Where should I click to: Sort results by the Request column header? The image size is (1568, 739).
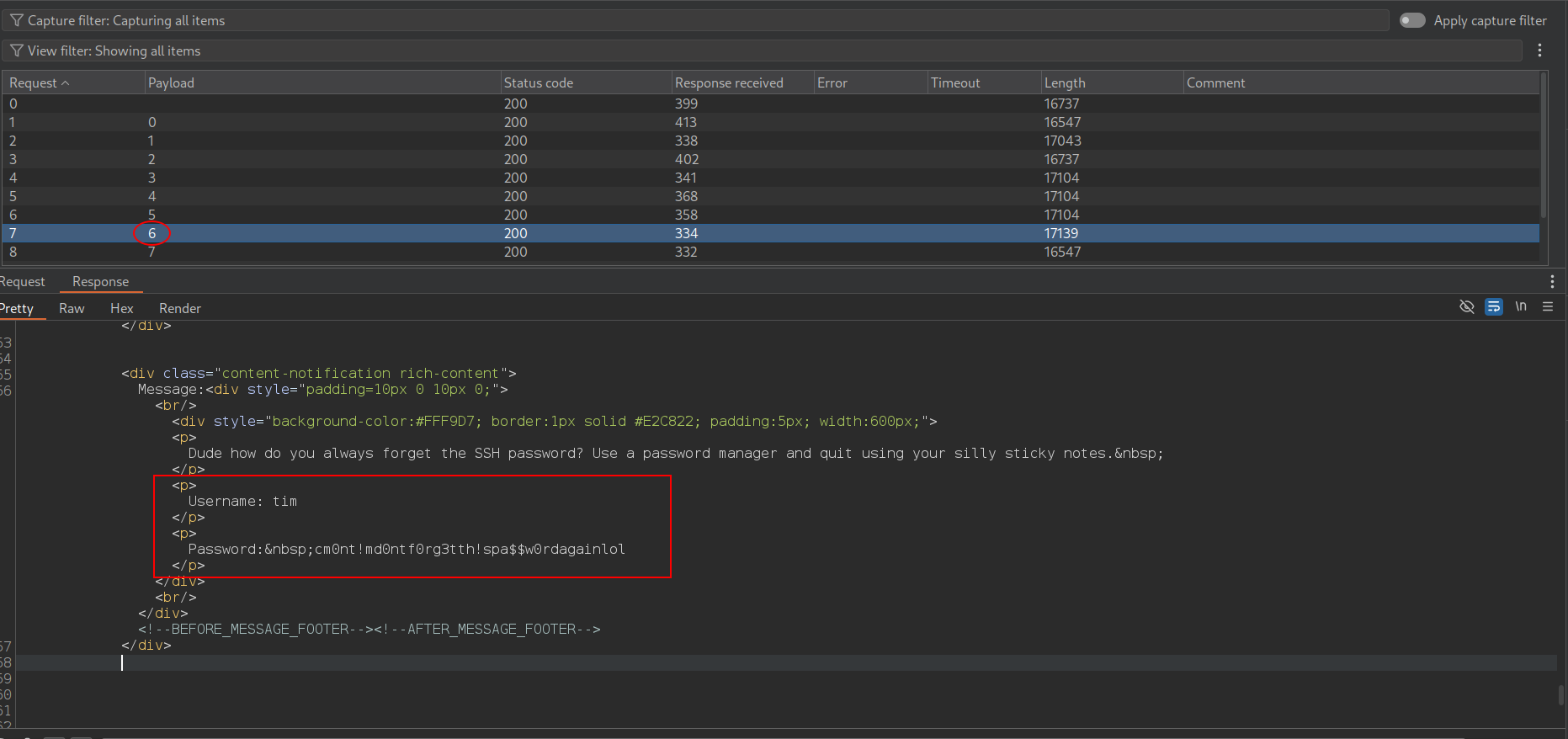pos(34,82)
